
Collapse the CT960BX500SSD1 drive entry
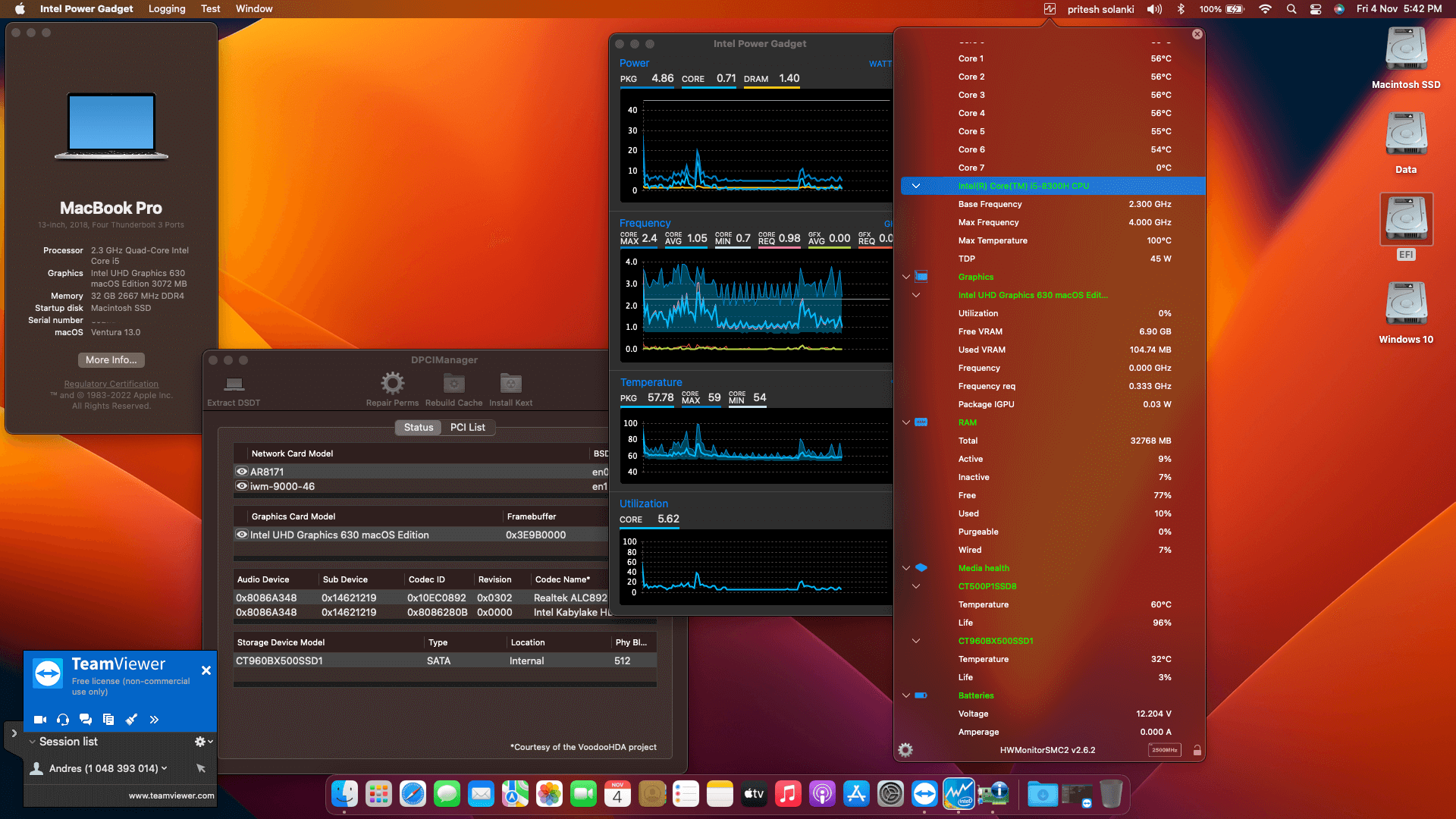pos(916,641)
